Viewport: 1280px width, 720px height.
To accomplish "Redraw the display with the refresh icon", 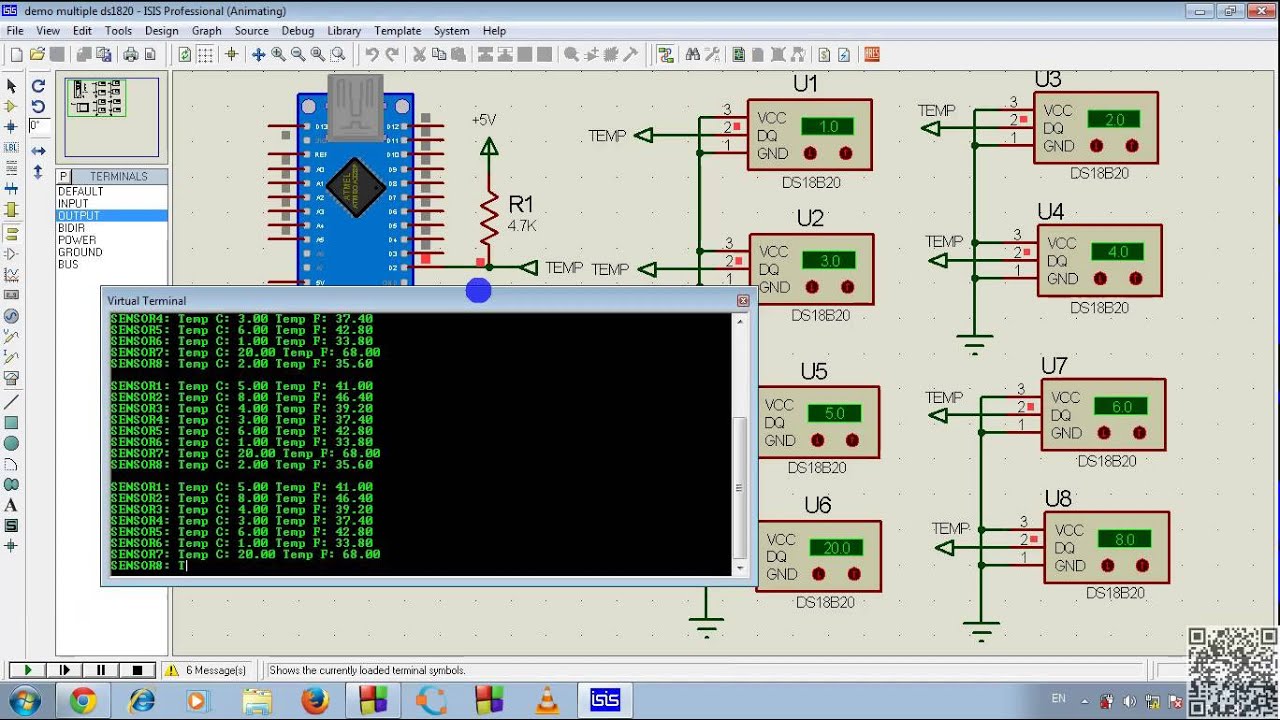I will [185, 55].
